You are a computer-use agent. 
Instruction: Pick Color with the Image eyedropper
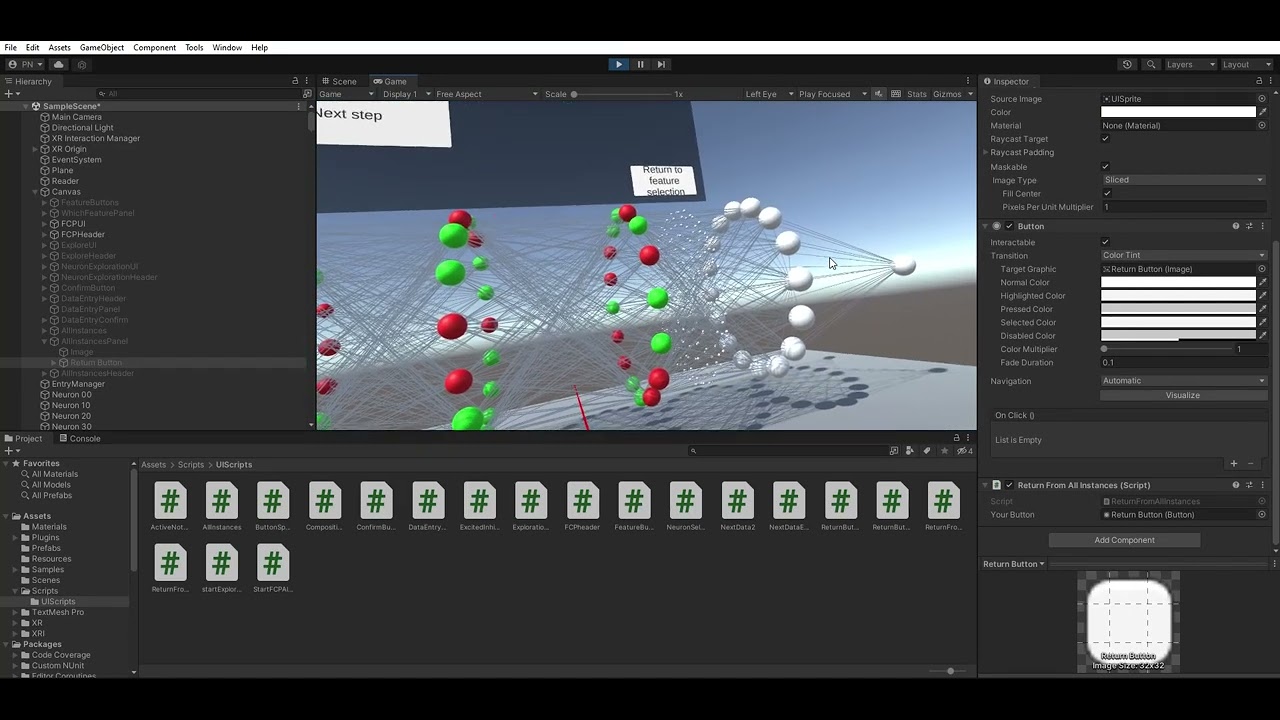click(x=1262, y=112)
